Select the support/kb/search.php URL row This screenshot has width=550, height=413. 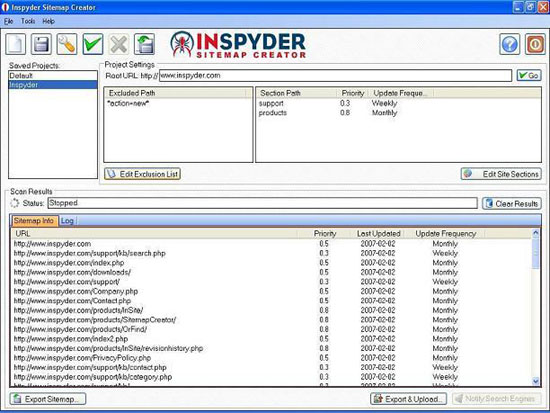click(x=272, y=253)
